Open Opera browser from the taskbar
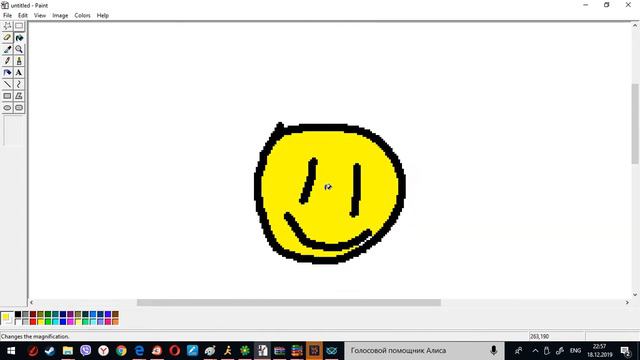The height and width of the screenshot is (360, 640). coord(175,351)
